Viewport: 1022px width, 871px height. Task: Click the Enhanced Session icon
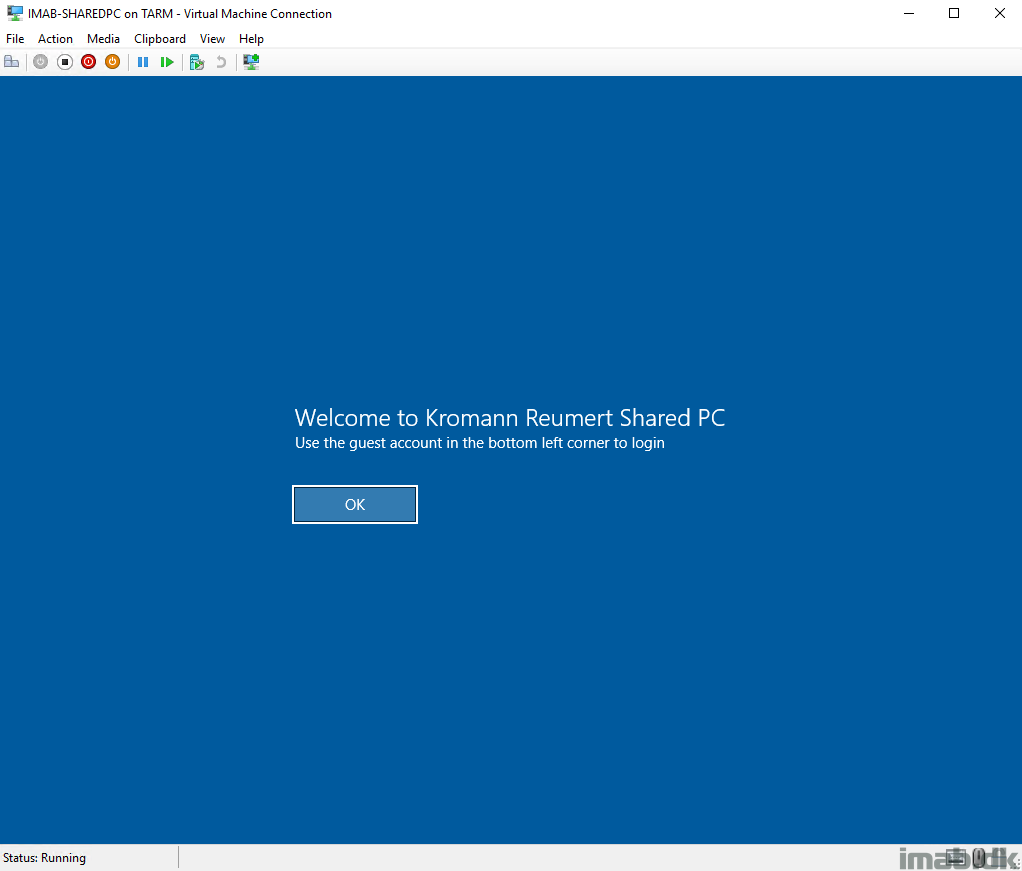pos(251,62)
